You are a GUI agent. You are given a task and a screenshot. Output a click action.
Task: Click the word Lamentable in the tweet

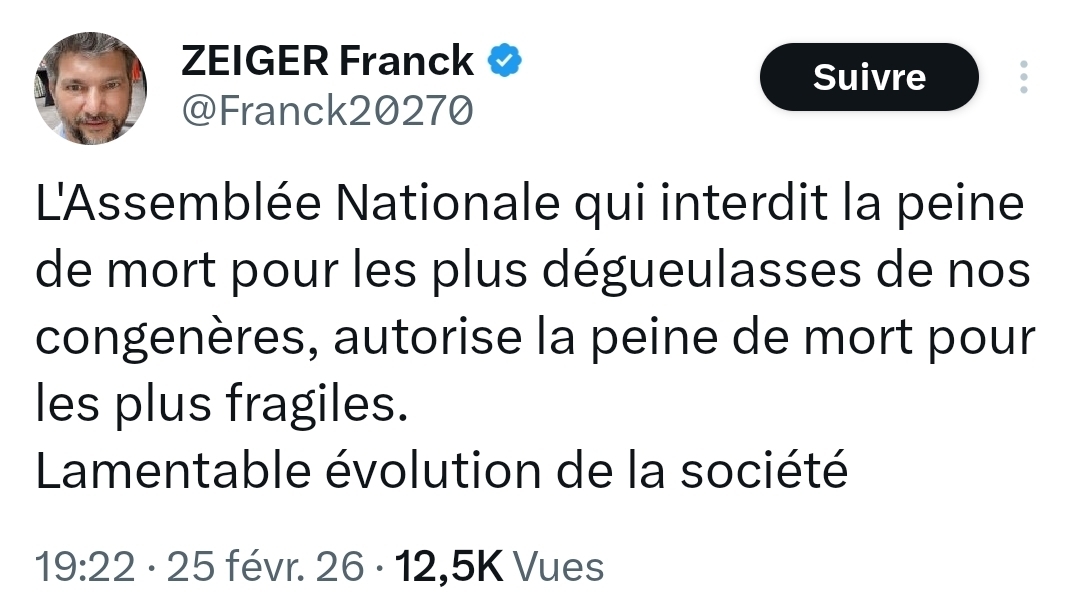click(x=176, y=471)
